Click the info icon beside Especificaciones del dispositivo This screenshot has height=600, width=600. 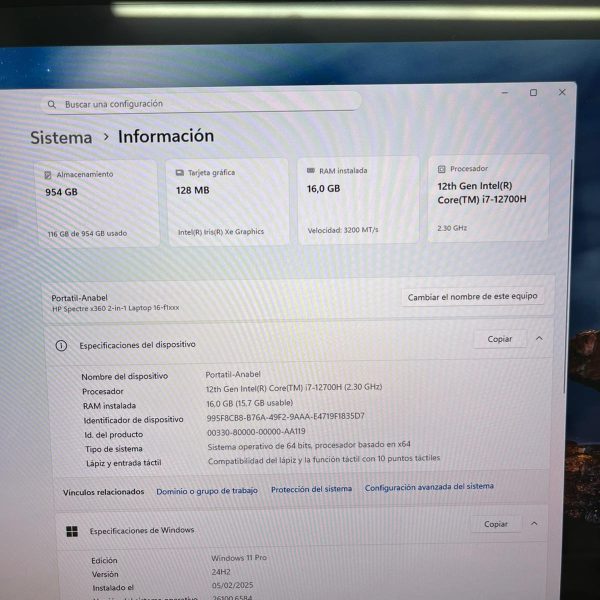[61, 345]
